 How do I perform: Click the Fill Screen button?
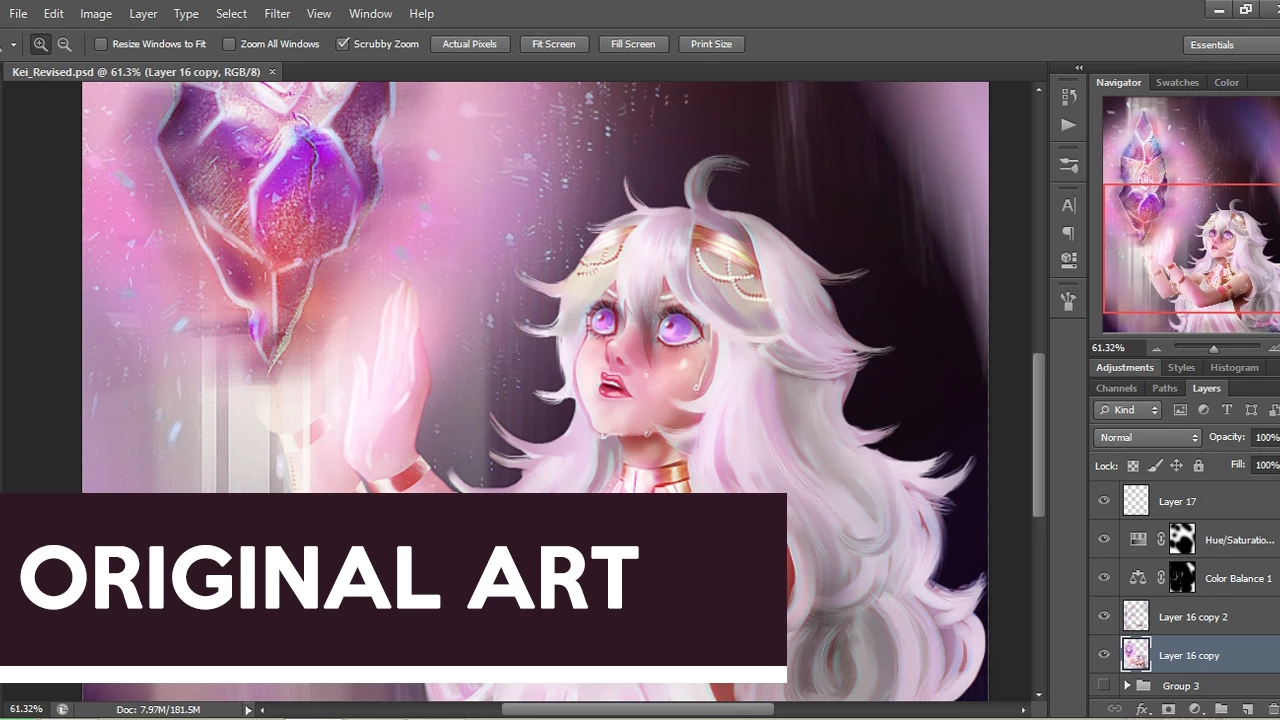[x=633, y=44]
